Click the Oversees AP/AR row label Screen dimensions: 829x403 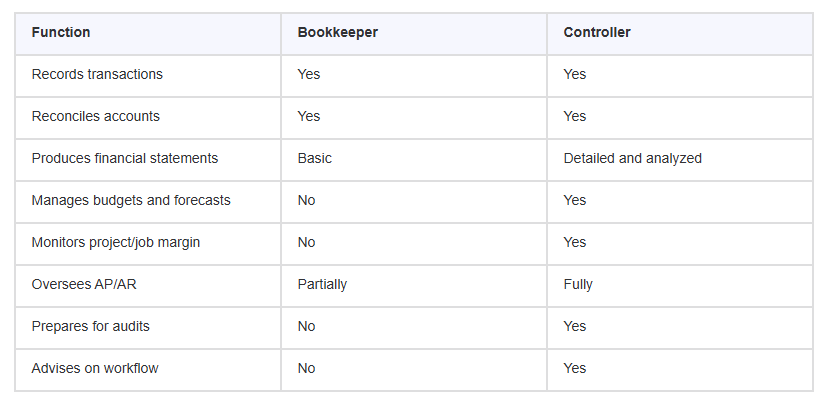point(84,285)
